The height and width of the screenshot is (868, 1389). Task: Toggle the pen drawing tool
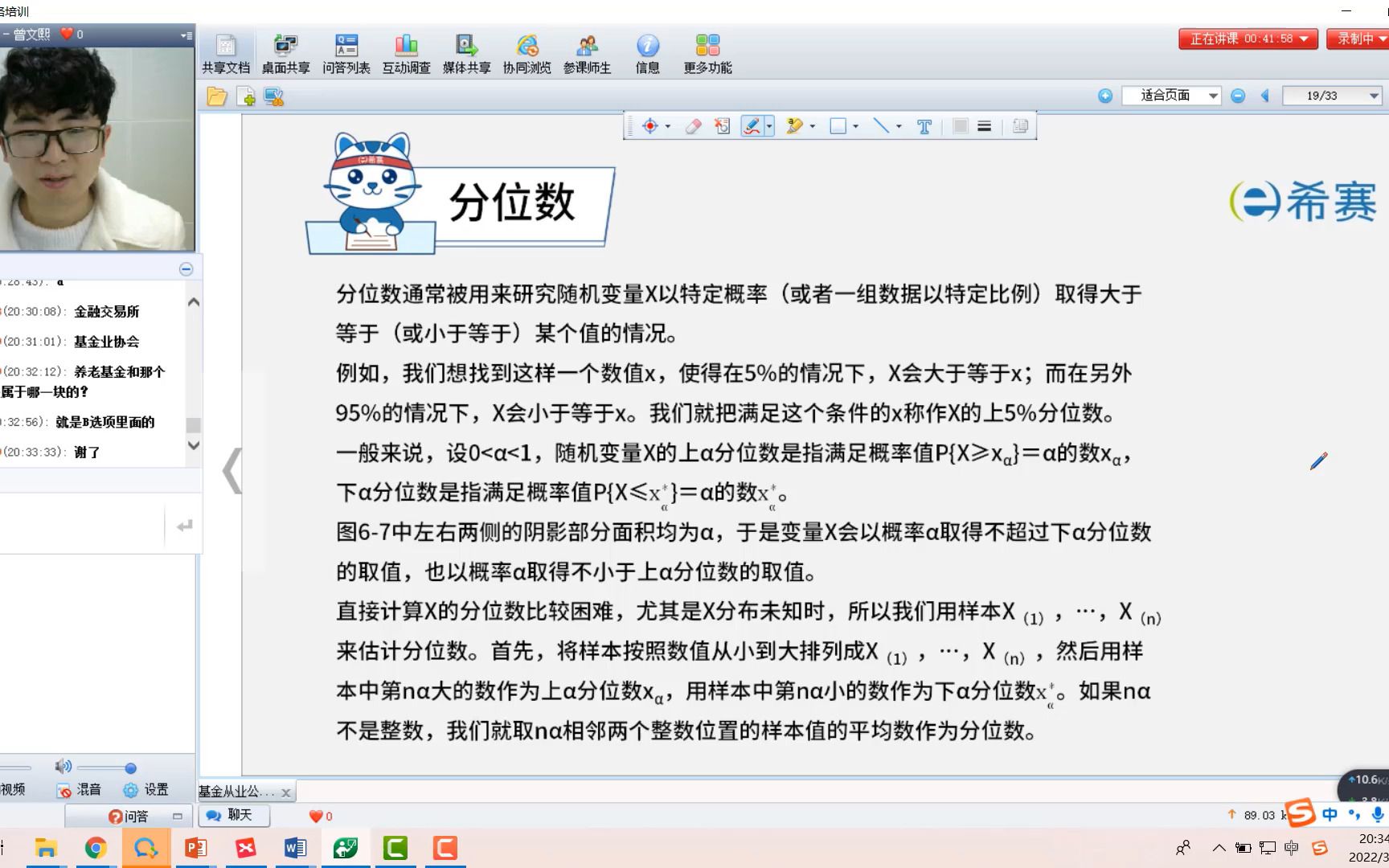click(752, 126)
